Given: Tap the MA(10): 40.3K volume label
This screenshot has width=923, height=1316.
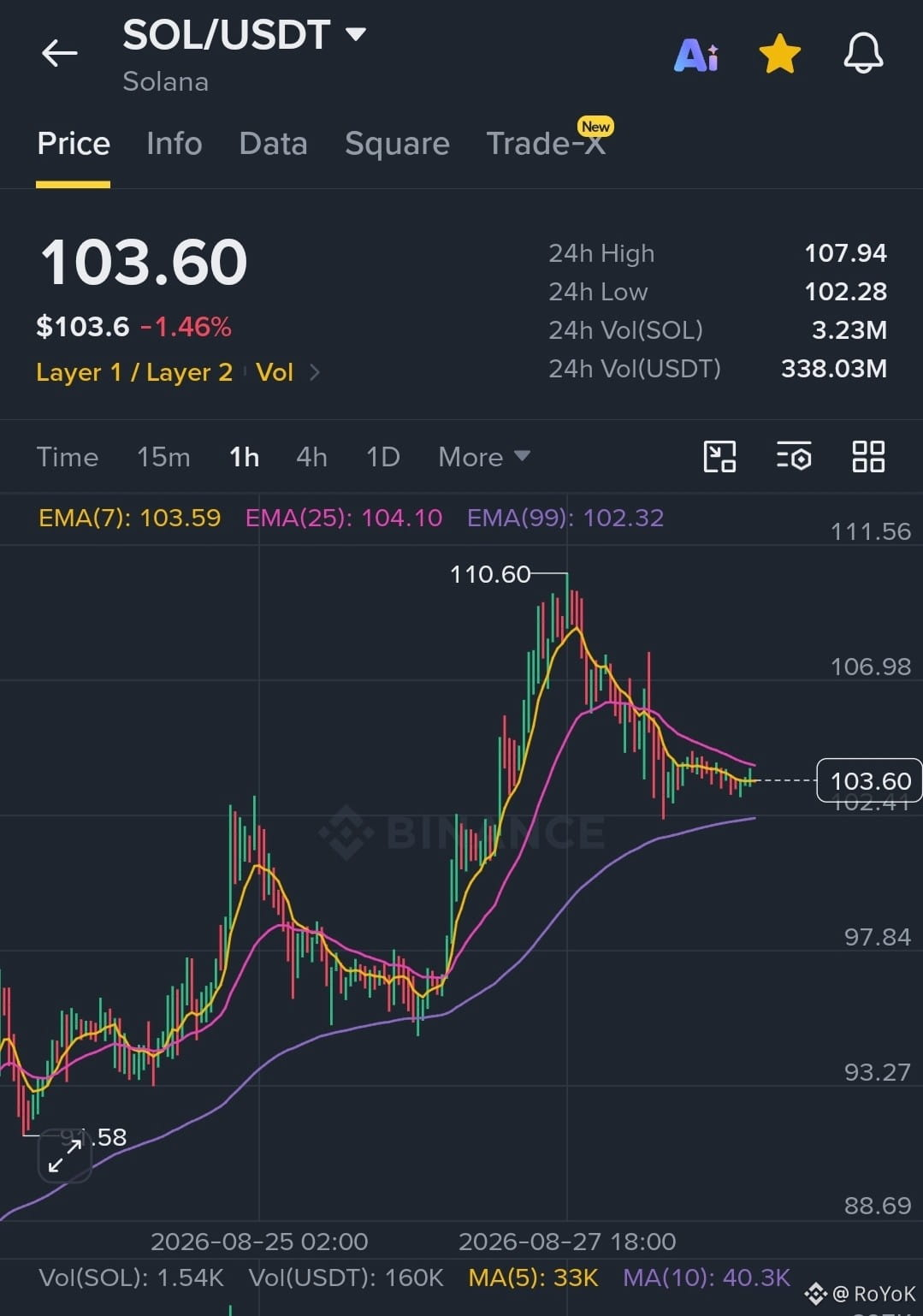Looking at the screenshot, I should point(707,1277).
